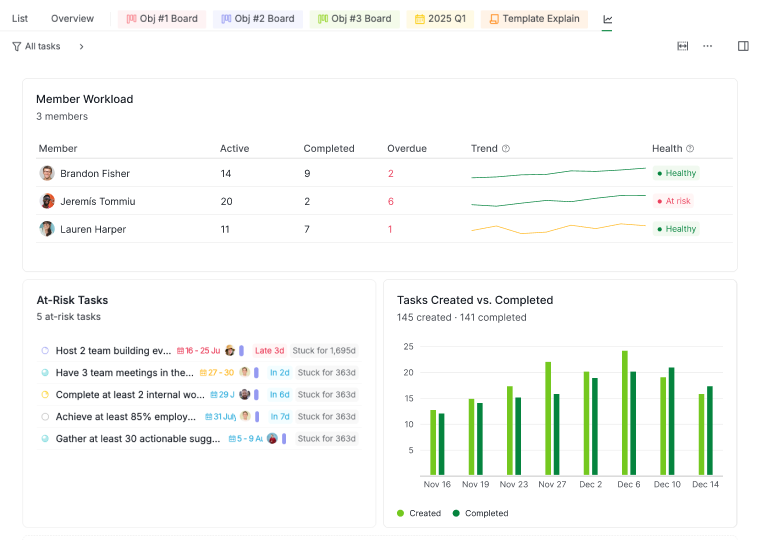Click the Stuck for 1,695d badge
Screen dimensions: 760x540
click(324, 350)
